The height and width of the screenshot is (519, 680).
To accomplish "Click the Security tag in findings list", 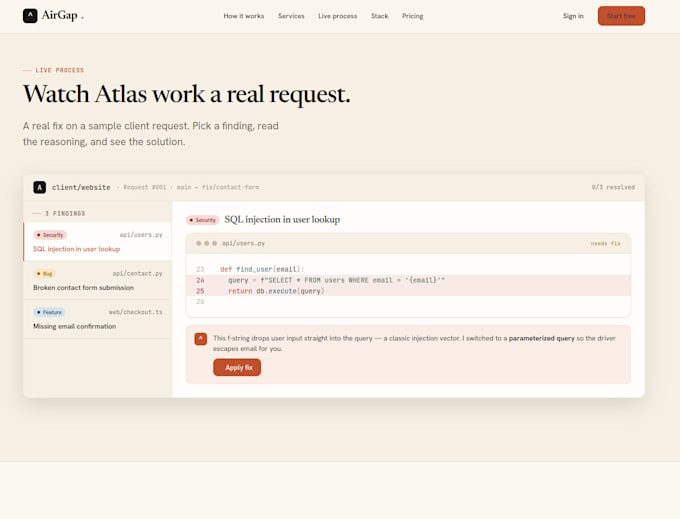I will click(x=50, y=235).
